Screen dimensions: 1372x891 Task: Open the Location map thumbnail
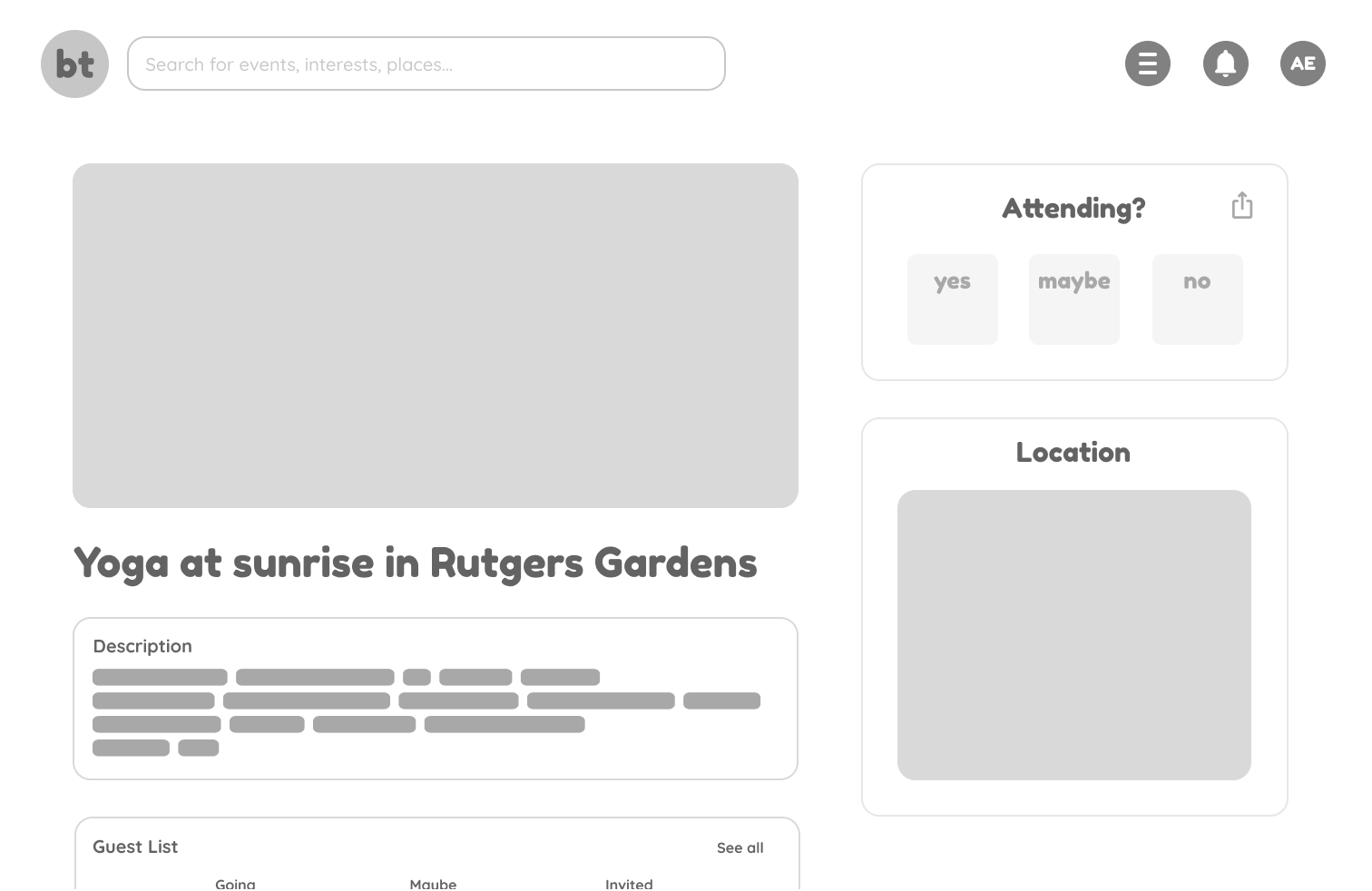1073,634
